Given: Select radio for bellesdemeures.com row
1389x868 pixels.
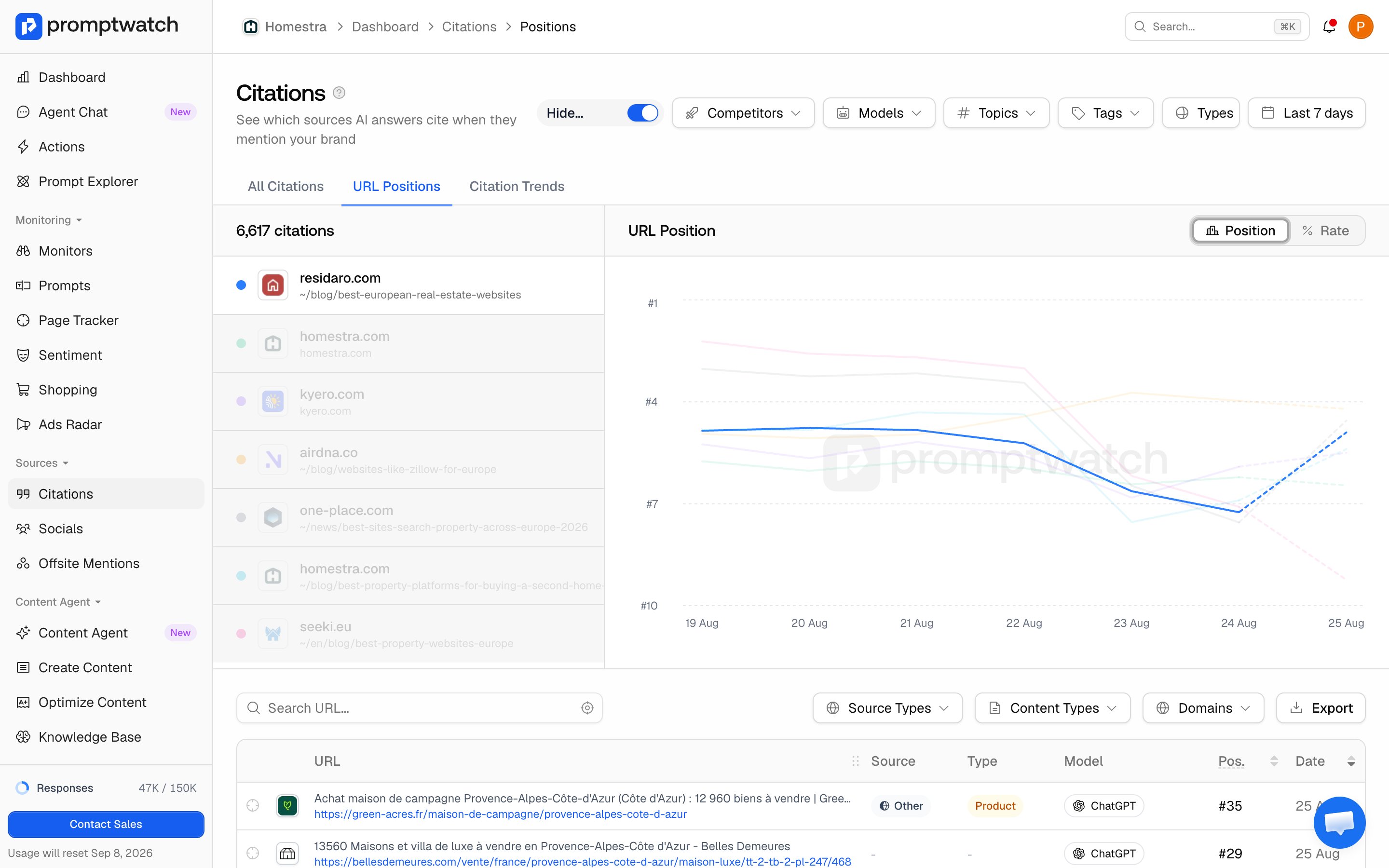Looking at the screenshot, I should pos(253,853).
